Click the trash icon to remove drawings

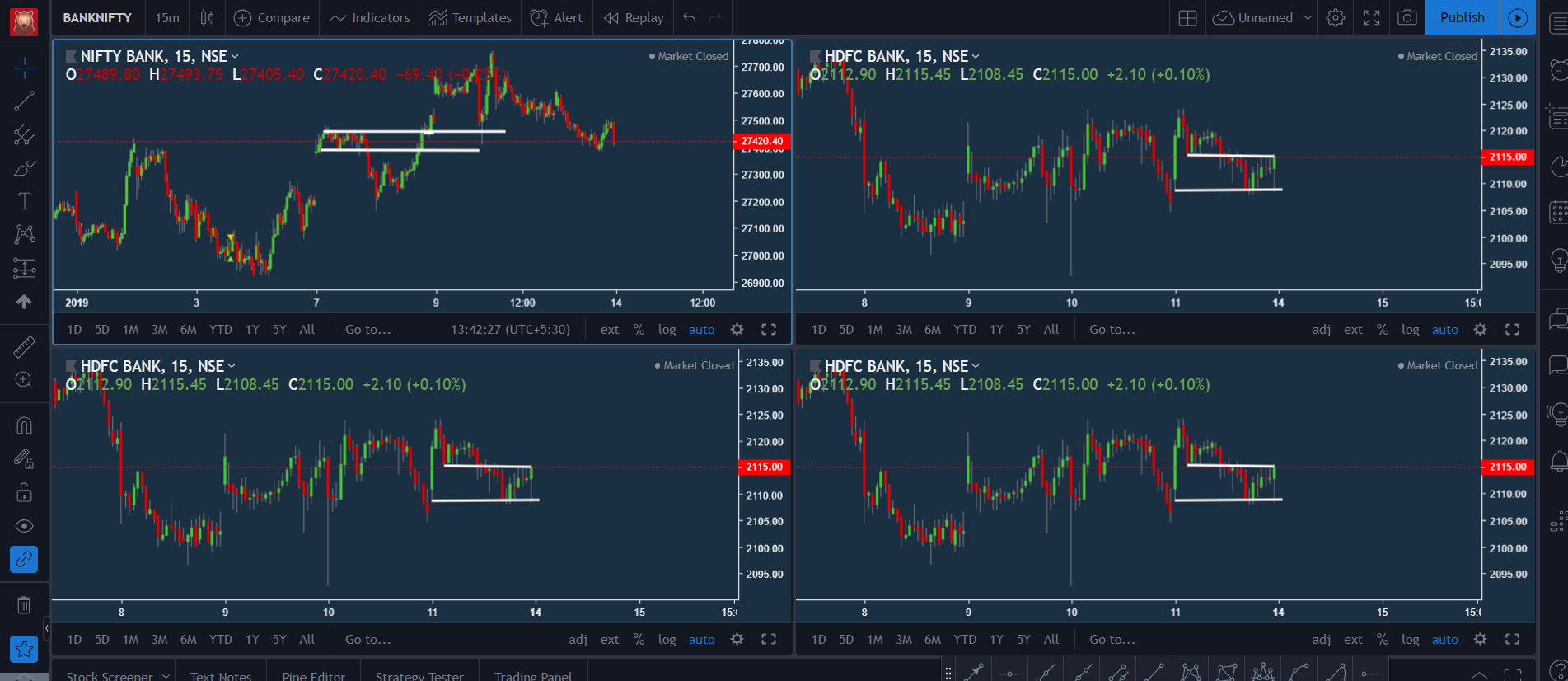pyautogui.click(x=24, y=605)
